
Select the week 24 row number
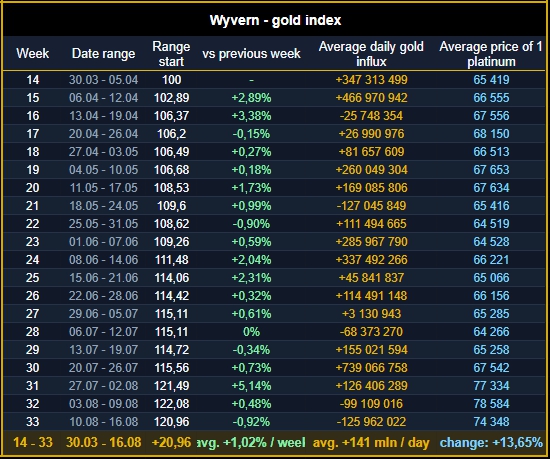coord(33,260)
